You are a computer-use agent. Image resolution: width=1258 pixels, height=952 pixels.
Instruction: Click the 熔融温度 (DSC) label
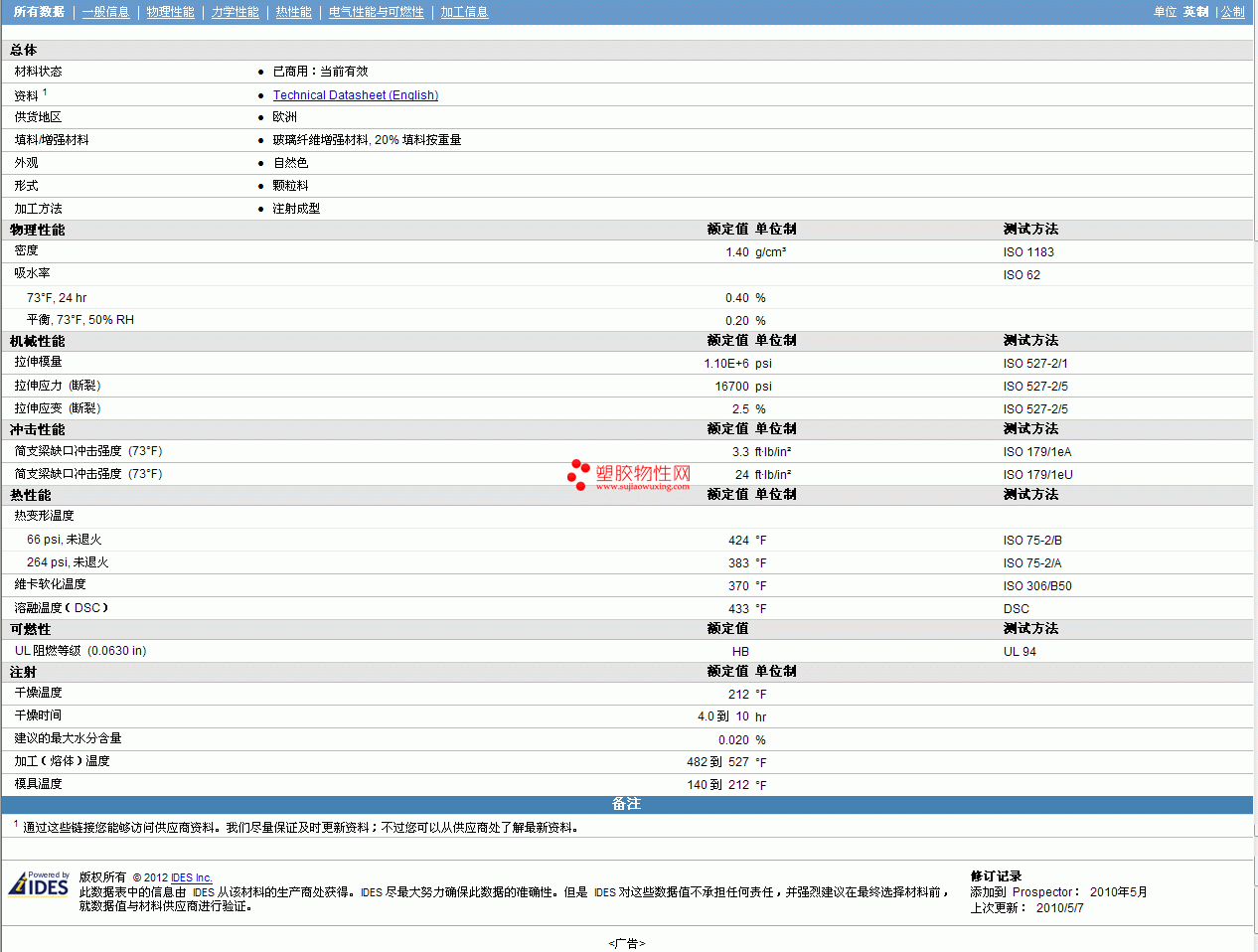click(62, 608)
